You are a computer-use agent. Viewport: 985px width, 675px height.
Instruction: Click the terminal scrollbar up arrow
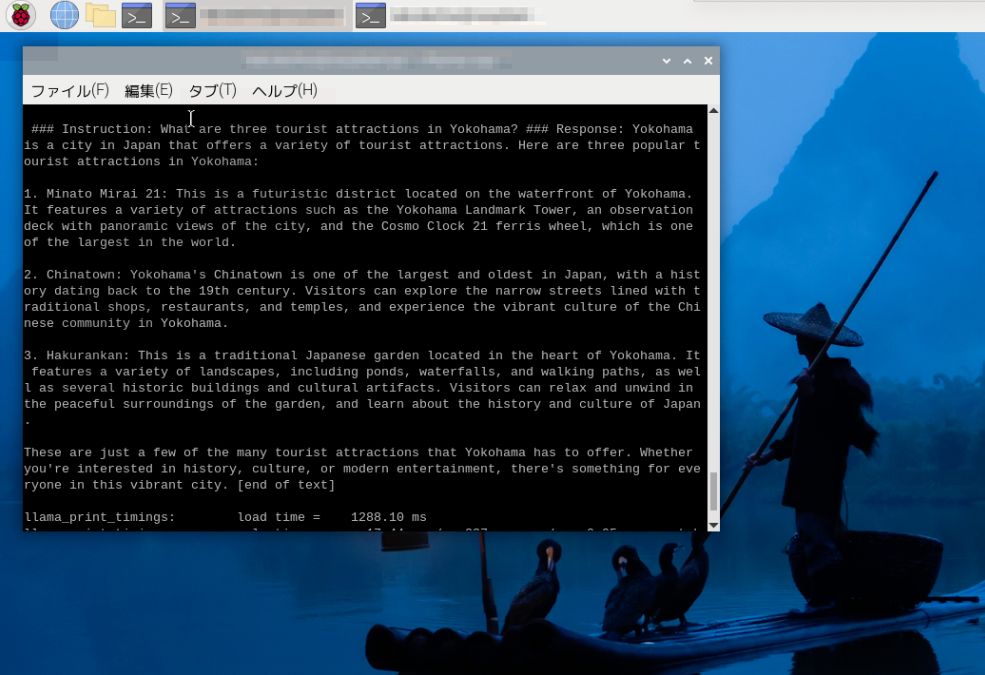pos(713,112)
